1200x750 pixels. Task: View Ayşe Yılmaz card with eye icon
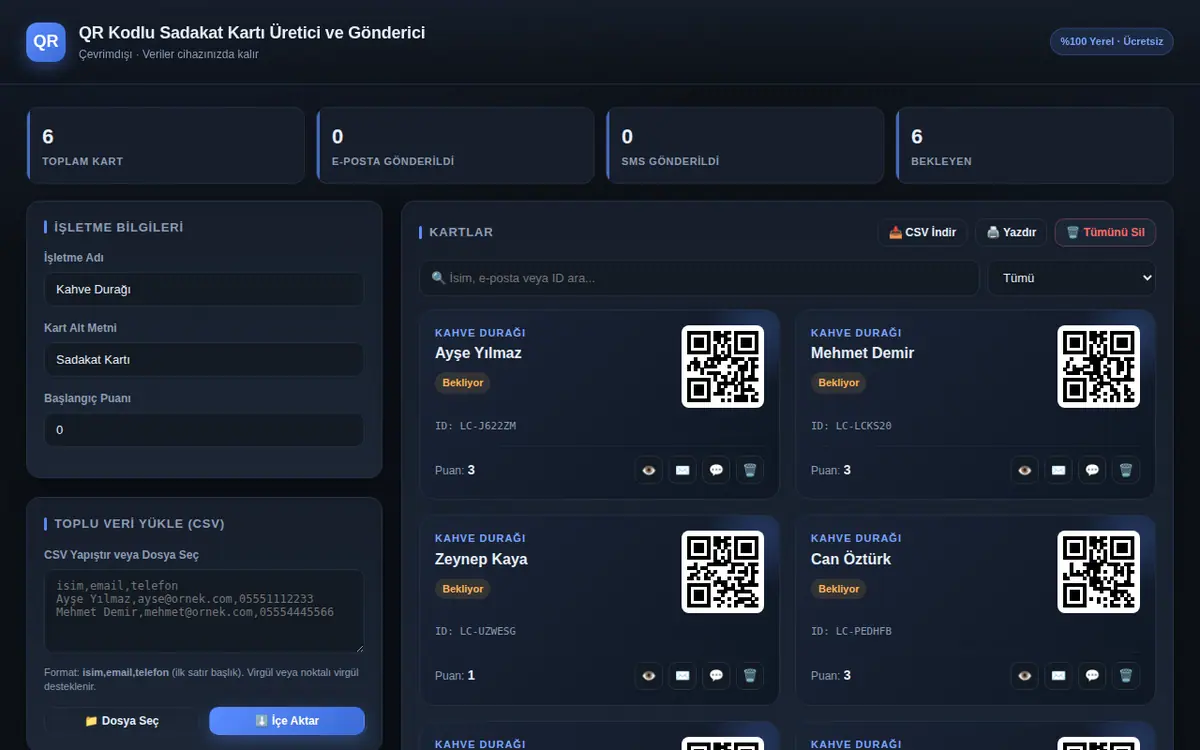pos(649,470)
